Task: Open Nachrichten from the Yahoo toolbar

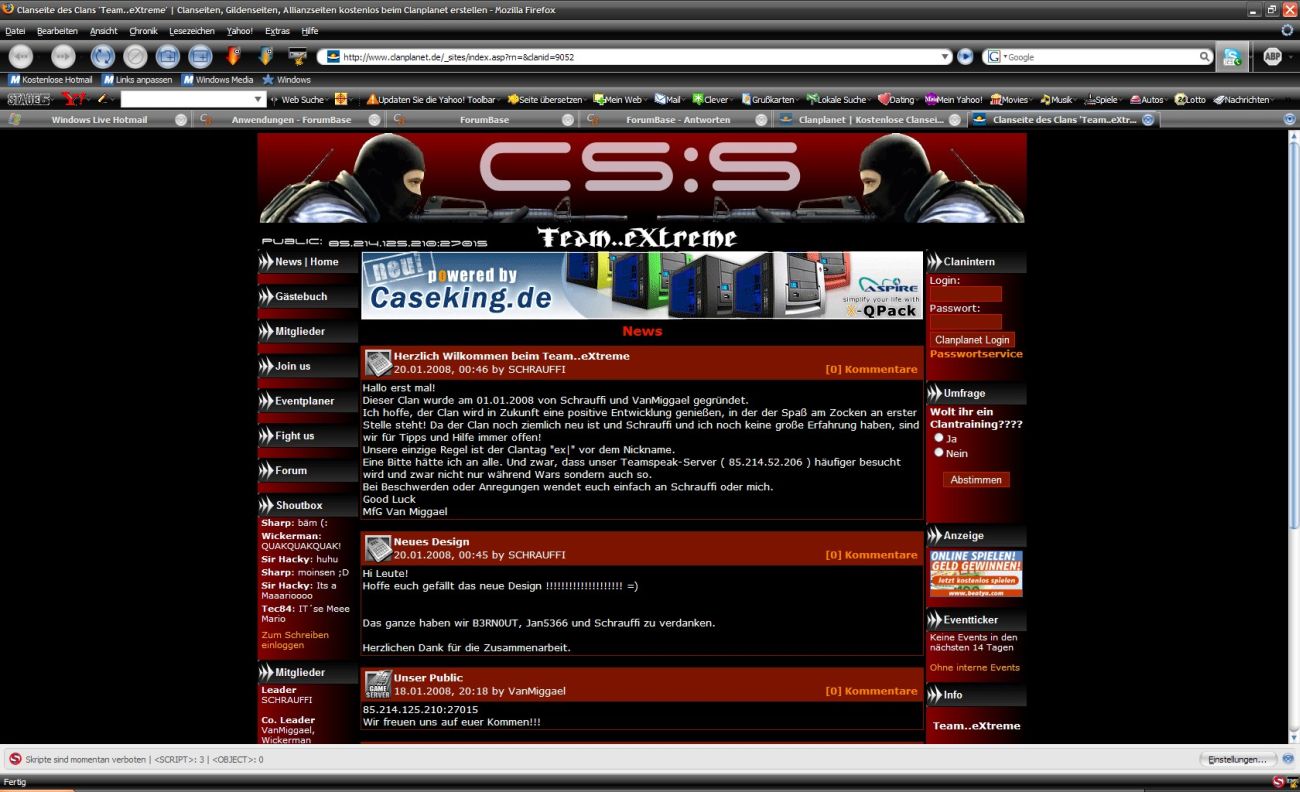Action: (1241, 99)
